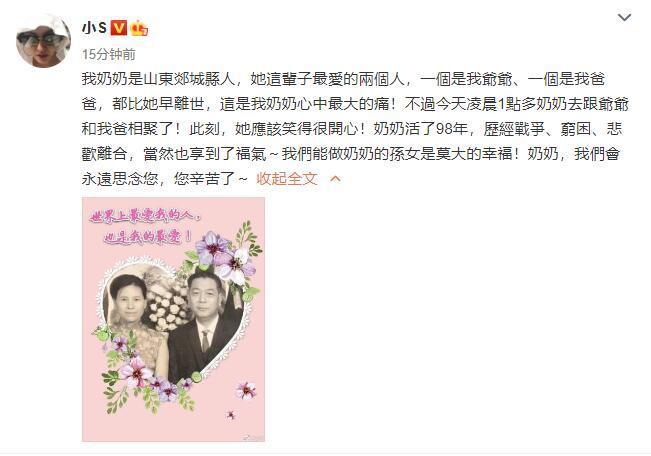Expand the post options chevron menu
Image resolution: width=651 pixels, height=456 pixels.
tap(624, 17)
